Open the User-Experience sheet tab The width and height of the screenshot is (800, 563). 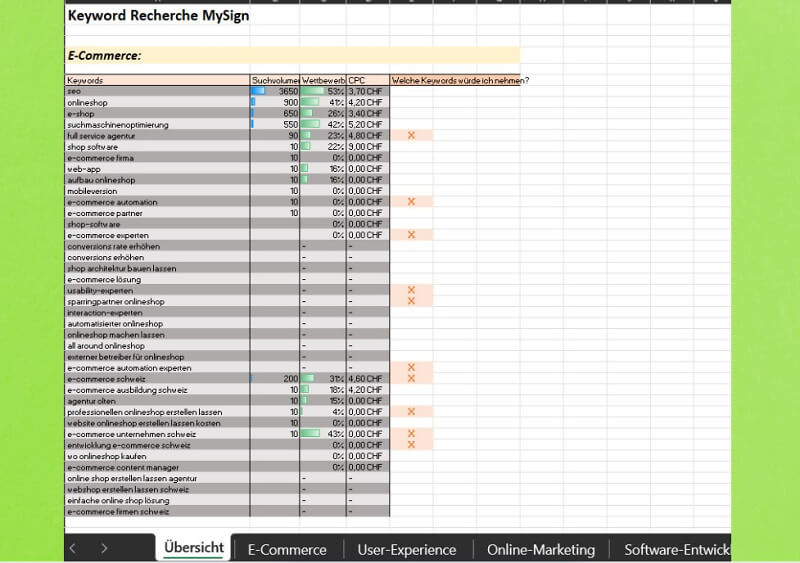[406, 549]
